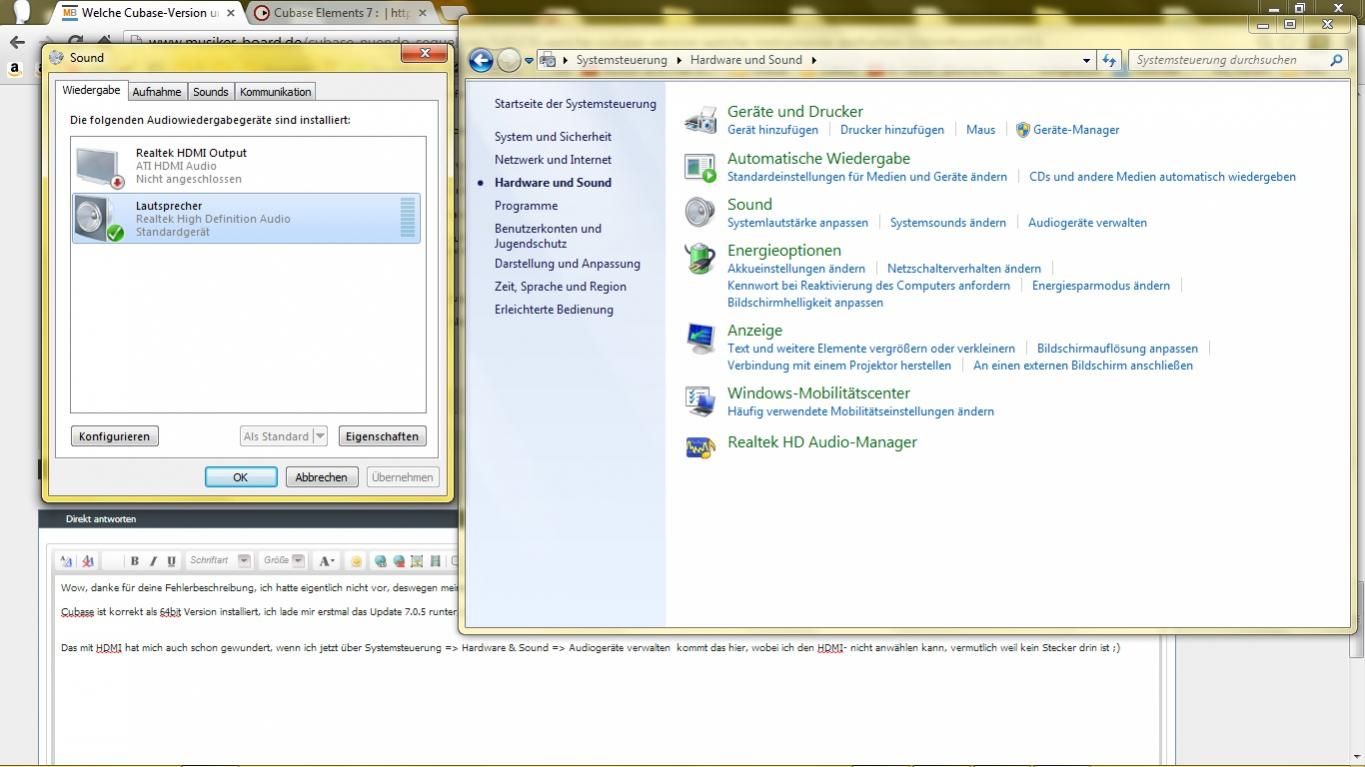Image resolution: width=1365 pixels, height=767 pixels.
Task: Click the insert media film icon
Action: pyautogui.click(x=435, y=561)
